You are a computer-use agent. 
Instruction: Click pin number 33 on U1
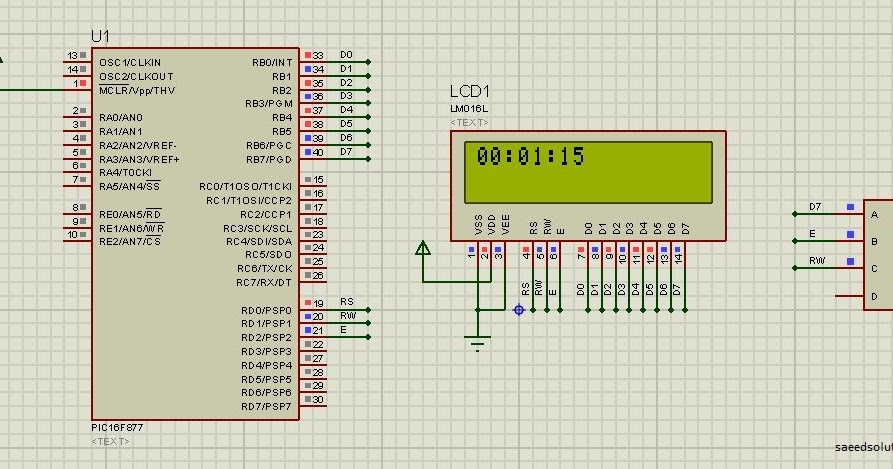tap(318, 55)
